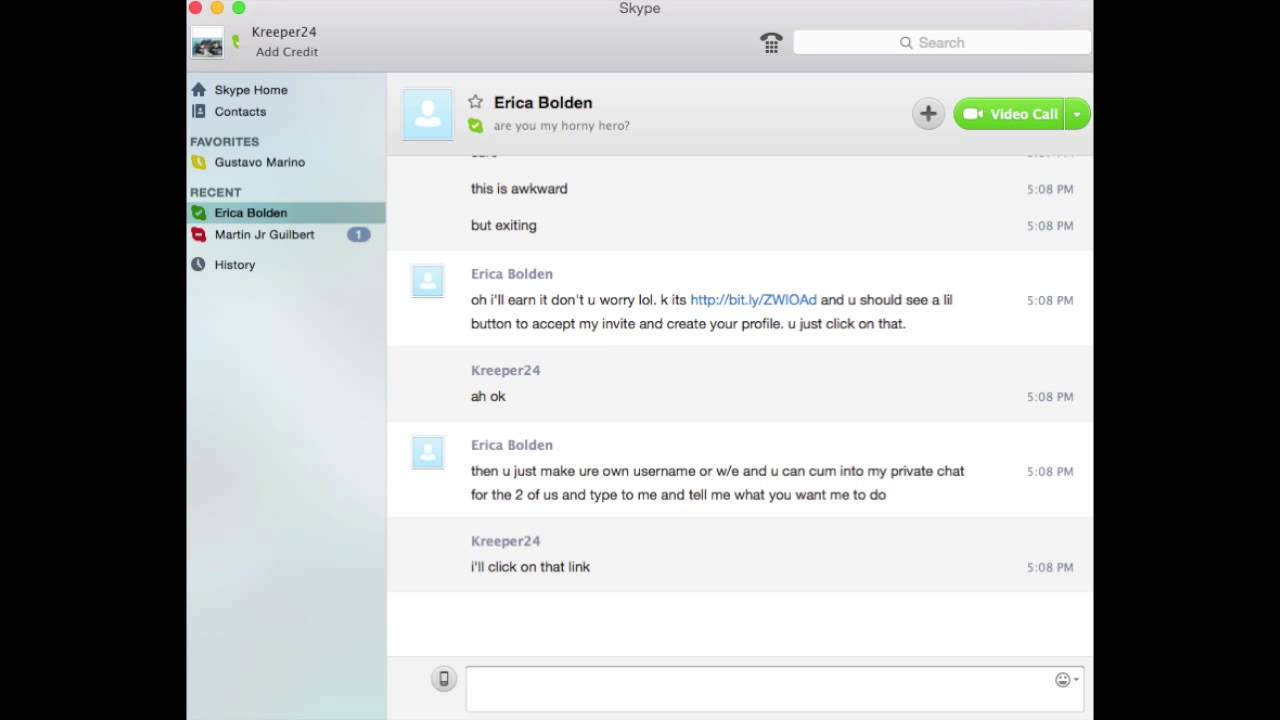Expand the Video Call dropdown arrow
The width and height of the screenshot is (1280, 720).
click(x=1077, y=114)
